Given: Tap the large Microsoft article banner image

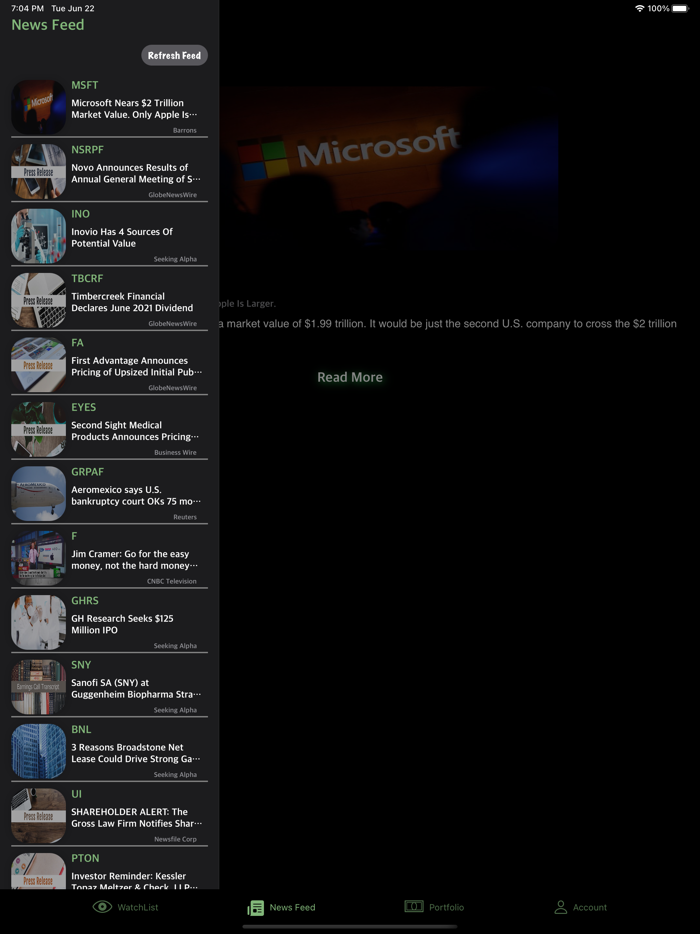Looking at the screenshot, I should click(x=389, y=170).
